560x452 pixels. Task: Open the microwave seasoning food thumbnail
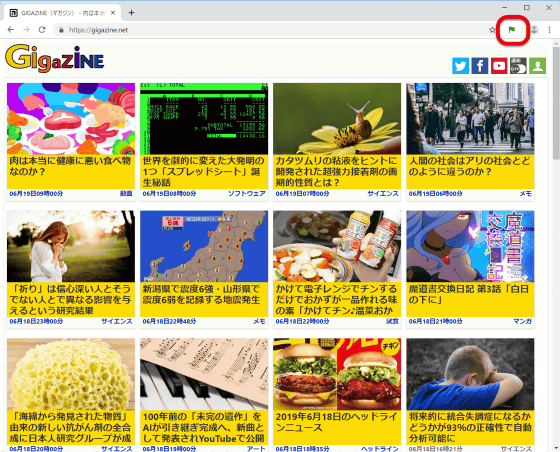tap(337, 246)
